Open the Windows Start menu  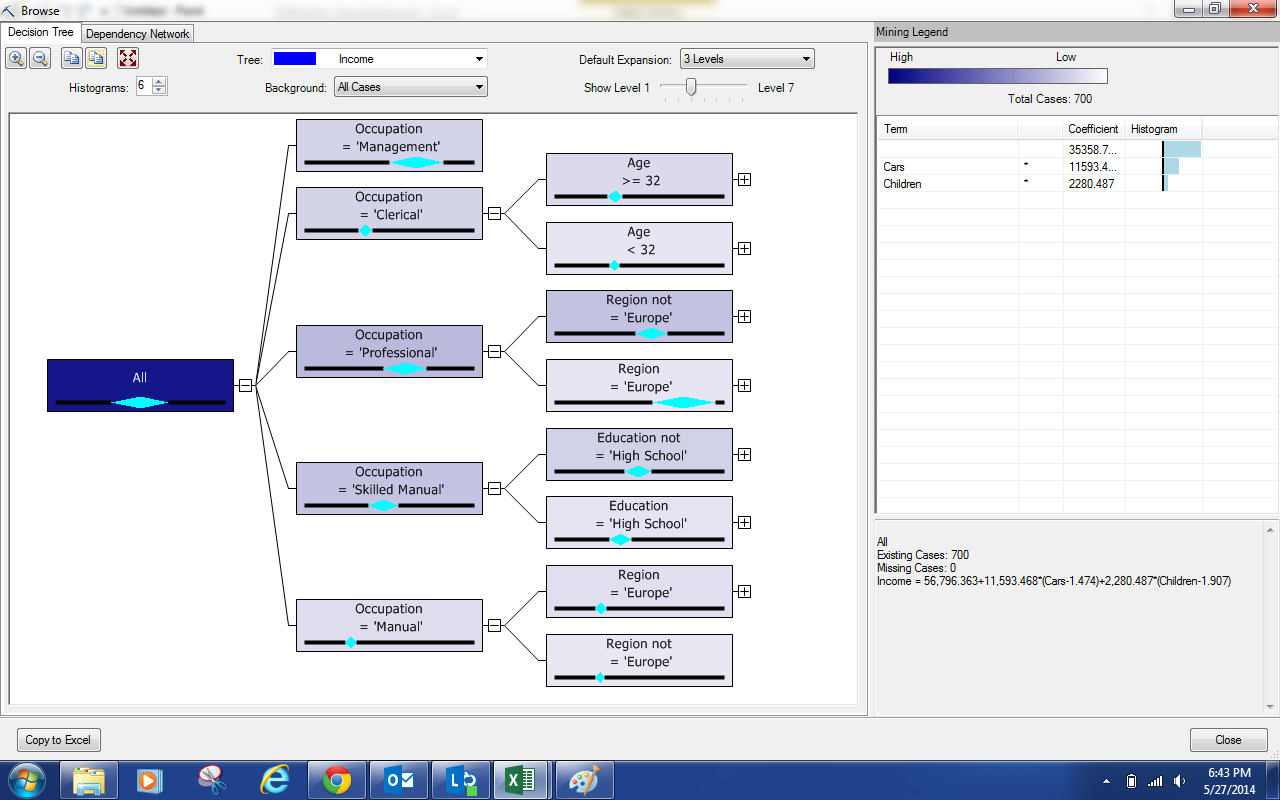(x=25, y=780)
